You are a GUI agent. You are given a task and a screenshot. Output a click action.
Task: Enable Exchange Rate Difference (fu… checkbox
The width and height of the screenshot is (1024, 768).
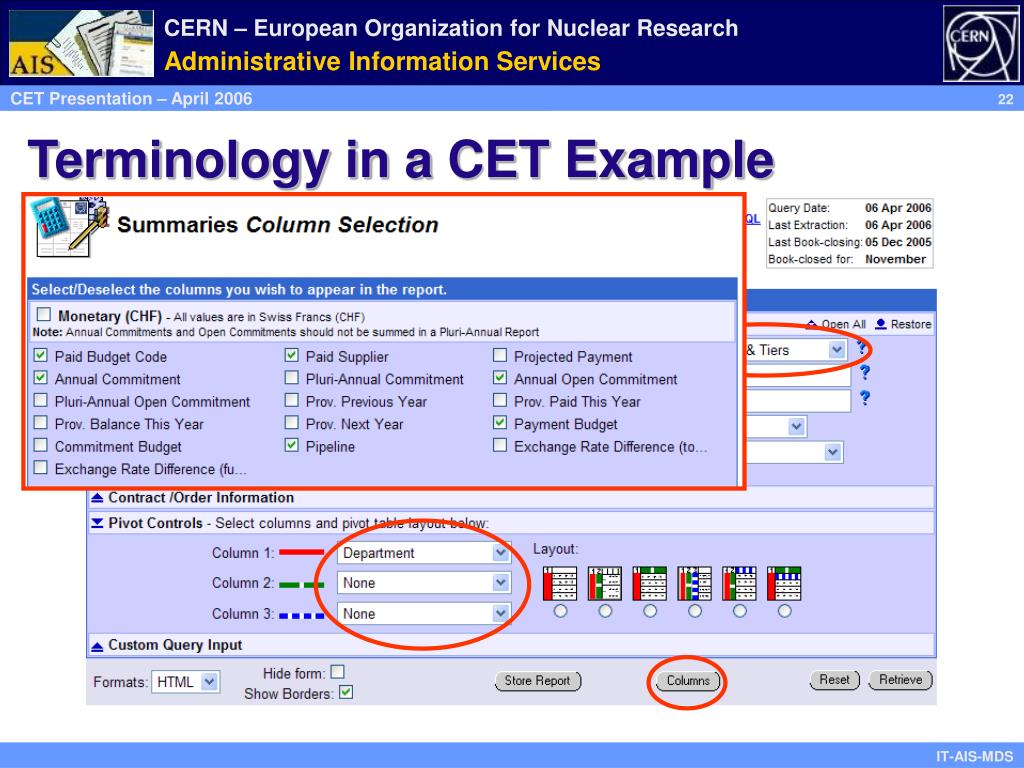[x=40, y=467]
